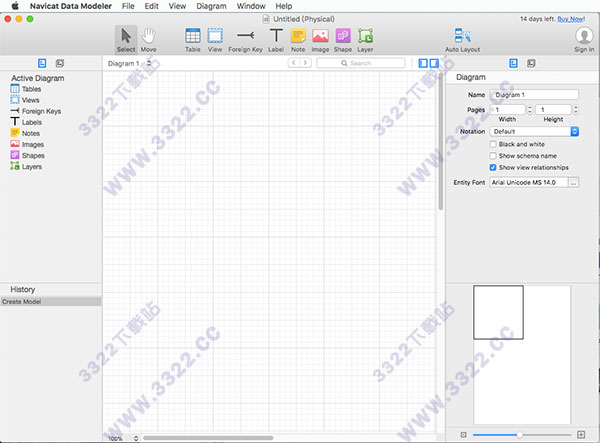
Task: Click the pages Height stepper
Action: pyautogui.click(x=576, y=110)
